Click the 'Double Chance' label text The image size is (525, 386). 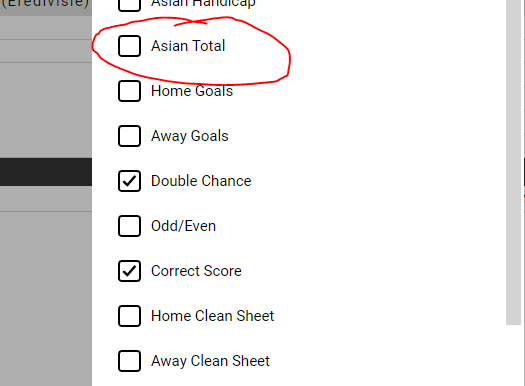click(x=201, y=181)
